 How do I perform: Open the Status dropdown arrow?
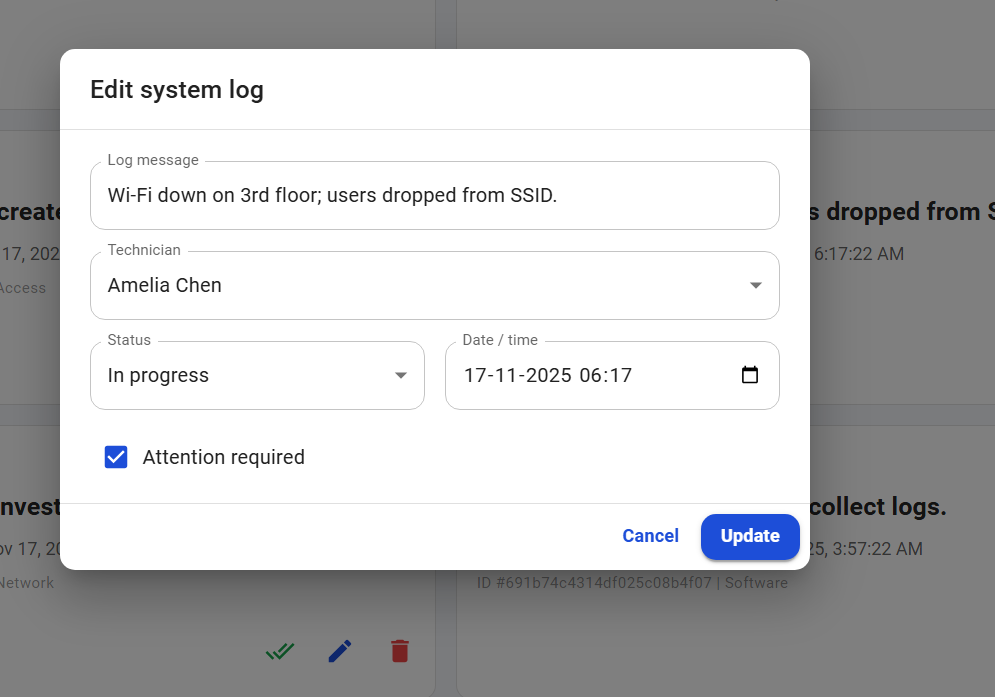click(401, 376)
